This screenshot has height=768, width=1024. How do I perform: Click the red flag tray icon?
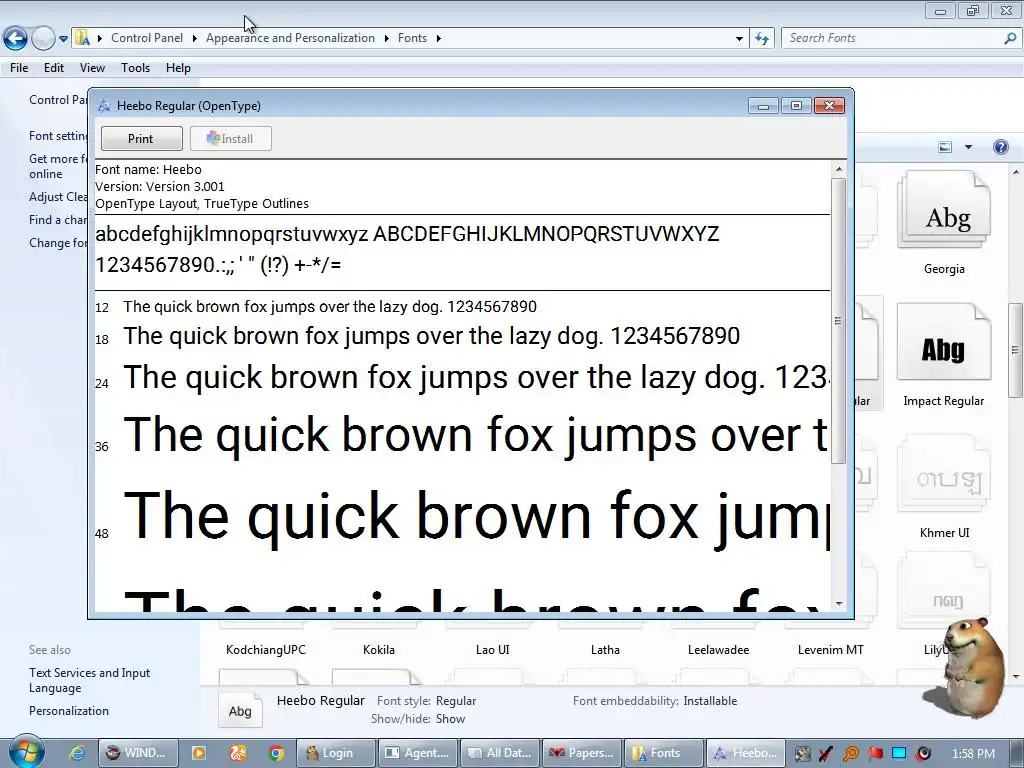click(875, 754)
